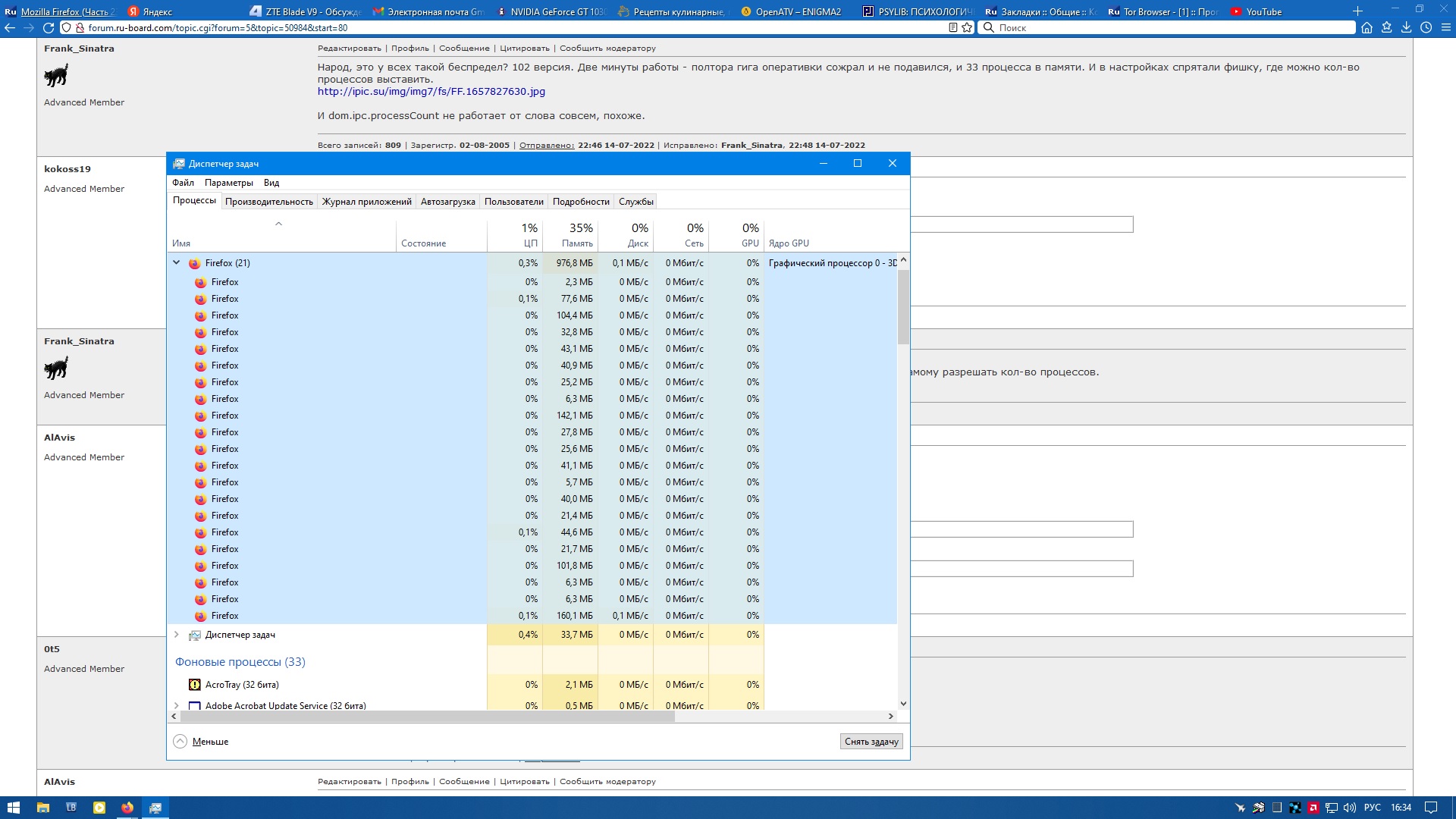The image size is (1456, 819).
Task: Switch to the YouTube browser tab
Action: (x=1285, y=11)
